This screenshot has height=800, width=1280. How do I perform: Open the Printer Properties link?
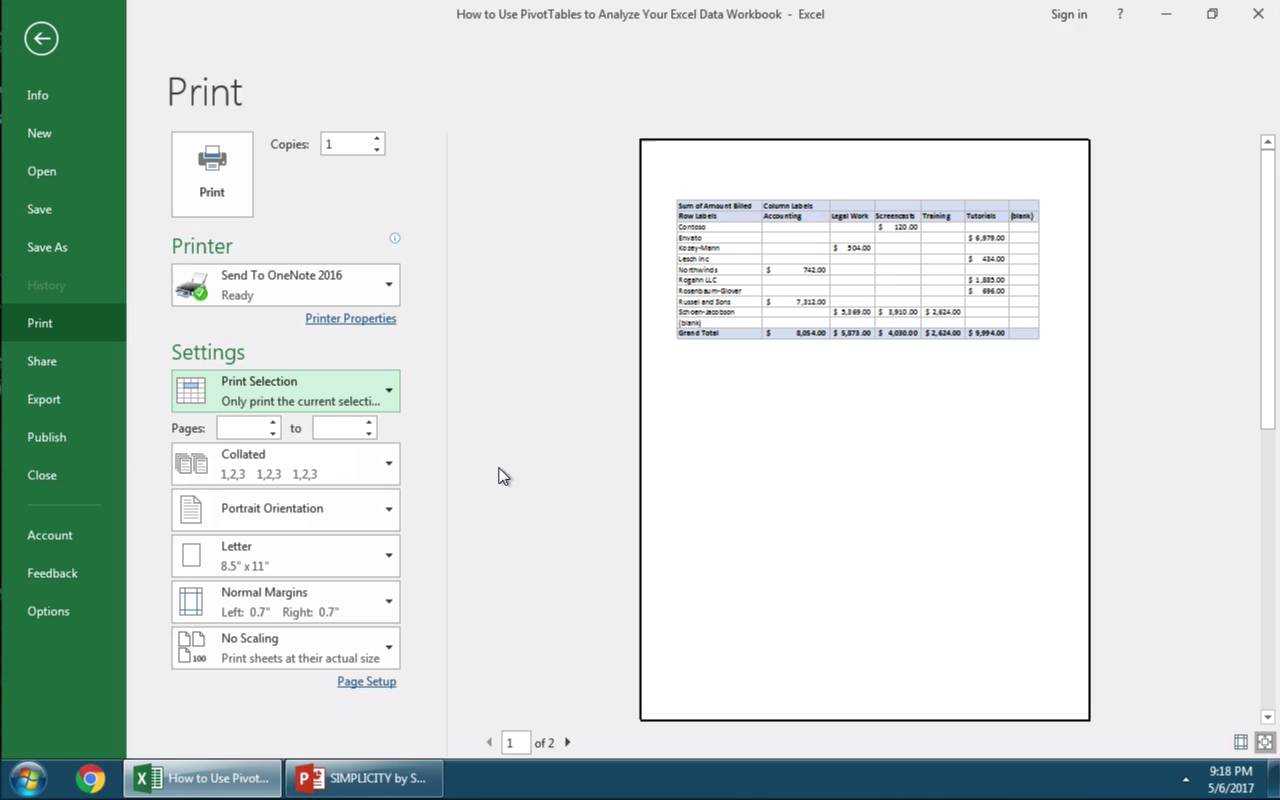tap(350, 318)
